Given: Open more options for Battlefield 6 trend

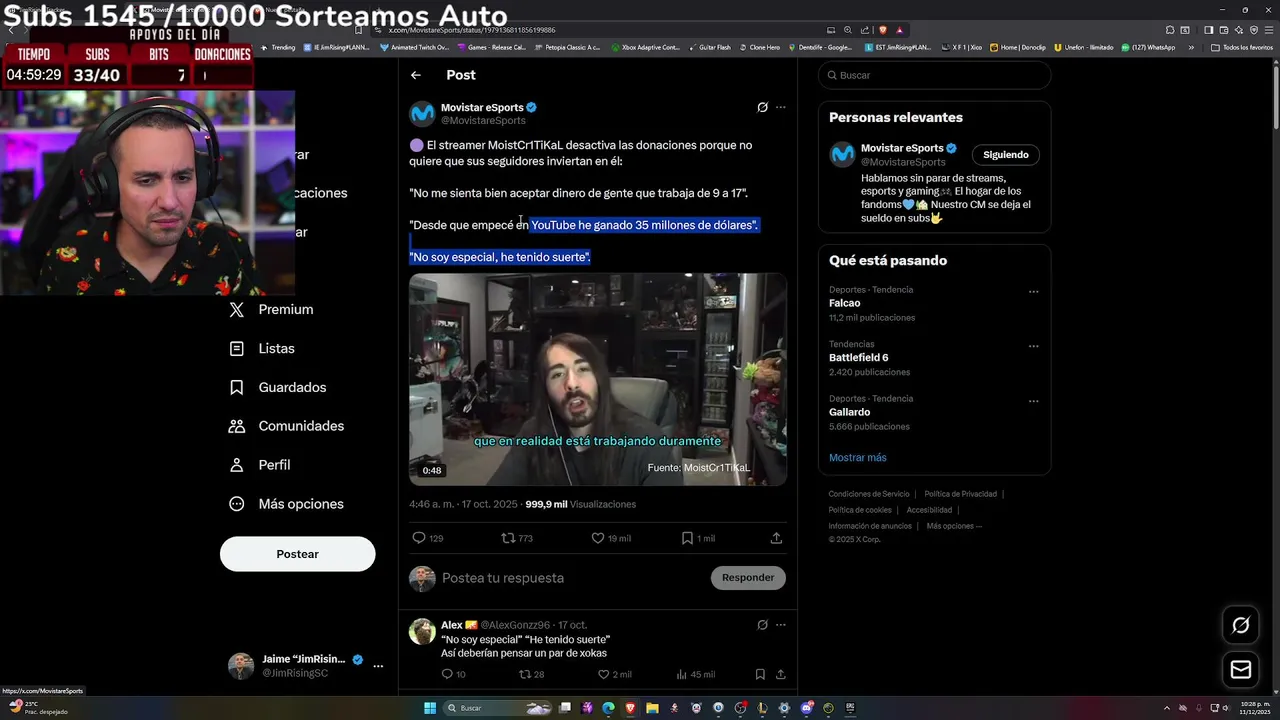Looking at the screenshot, I should click(x=1033, y=347).
